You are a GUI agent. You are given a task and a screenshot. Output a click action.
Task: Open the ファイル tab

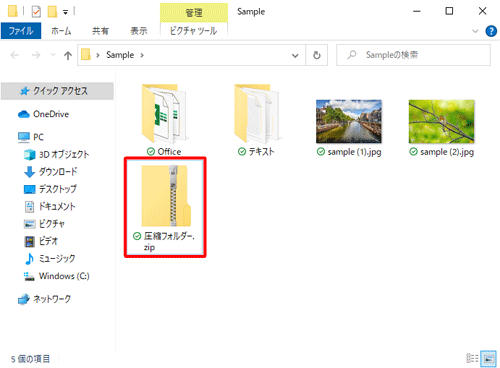21,31
